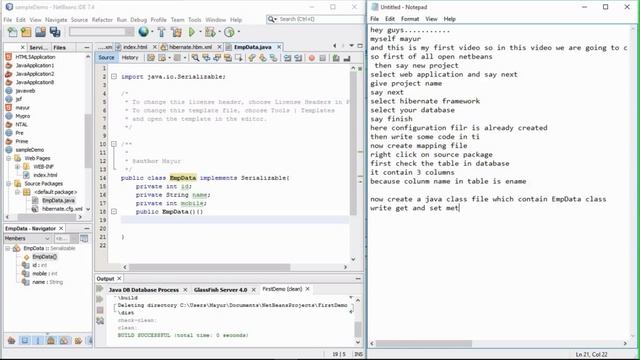Click the Debug Project toolbar icon
Screen dimensions: 640x360
(x=210, y=32)
